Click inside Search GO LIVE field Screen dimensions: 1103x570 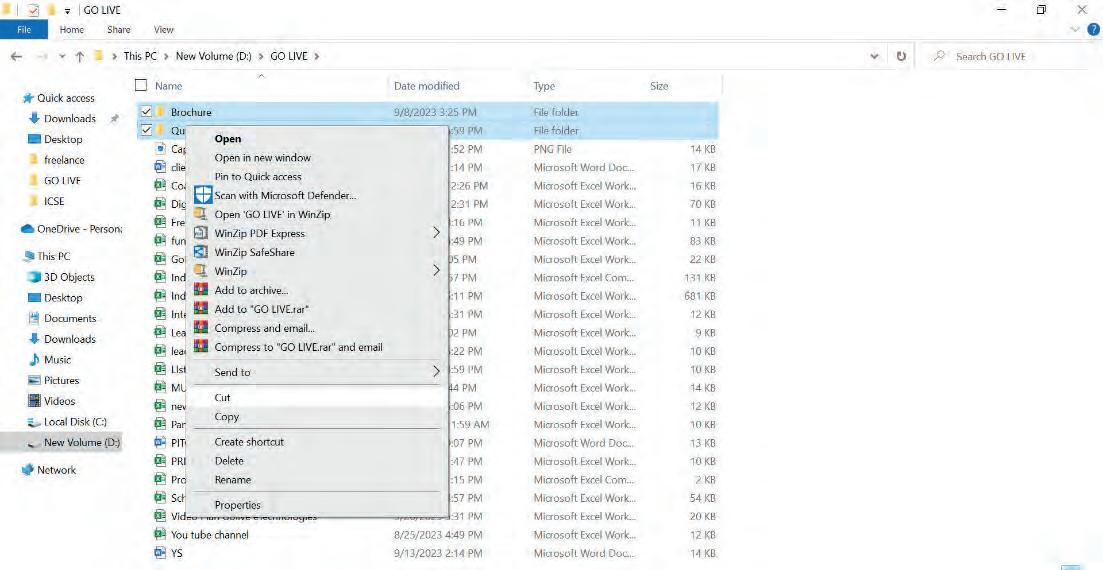(1007, 56)
